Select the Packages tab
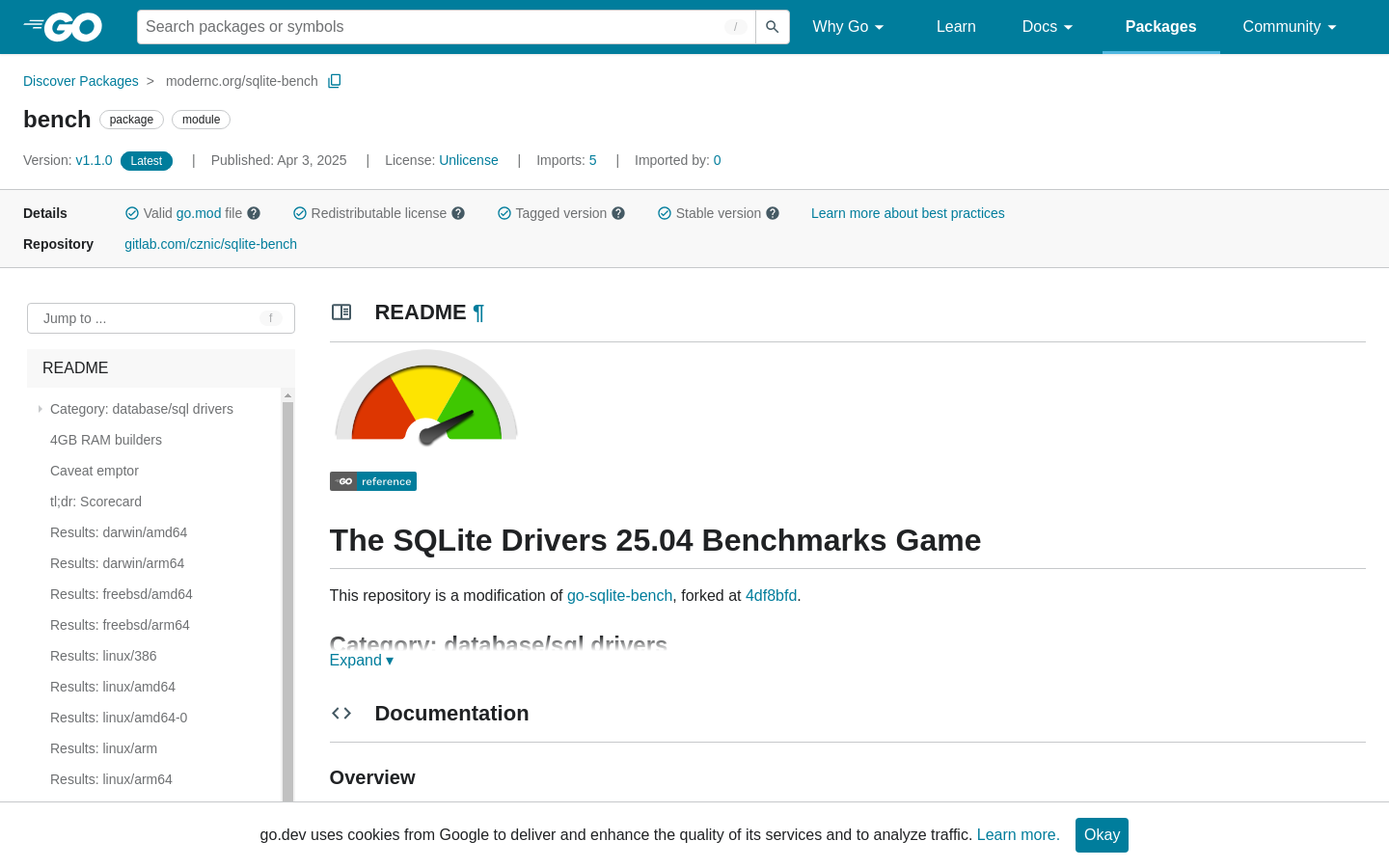The image size is (1389, 868). 1160,27
